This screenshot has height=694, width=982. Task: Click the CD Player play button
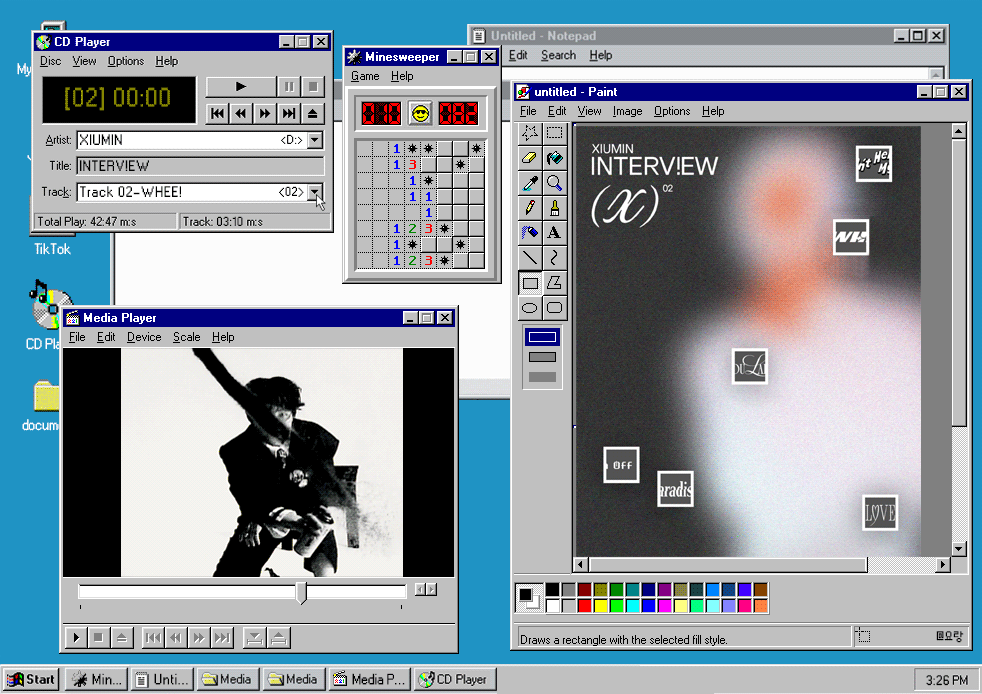(x=240, y=86)
